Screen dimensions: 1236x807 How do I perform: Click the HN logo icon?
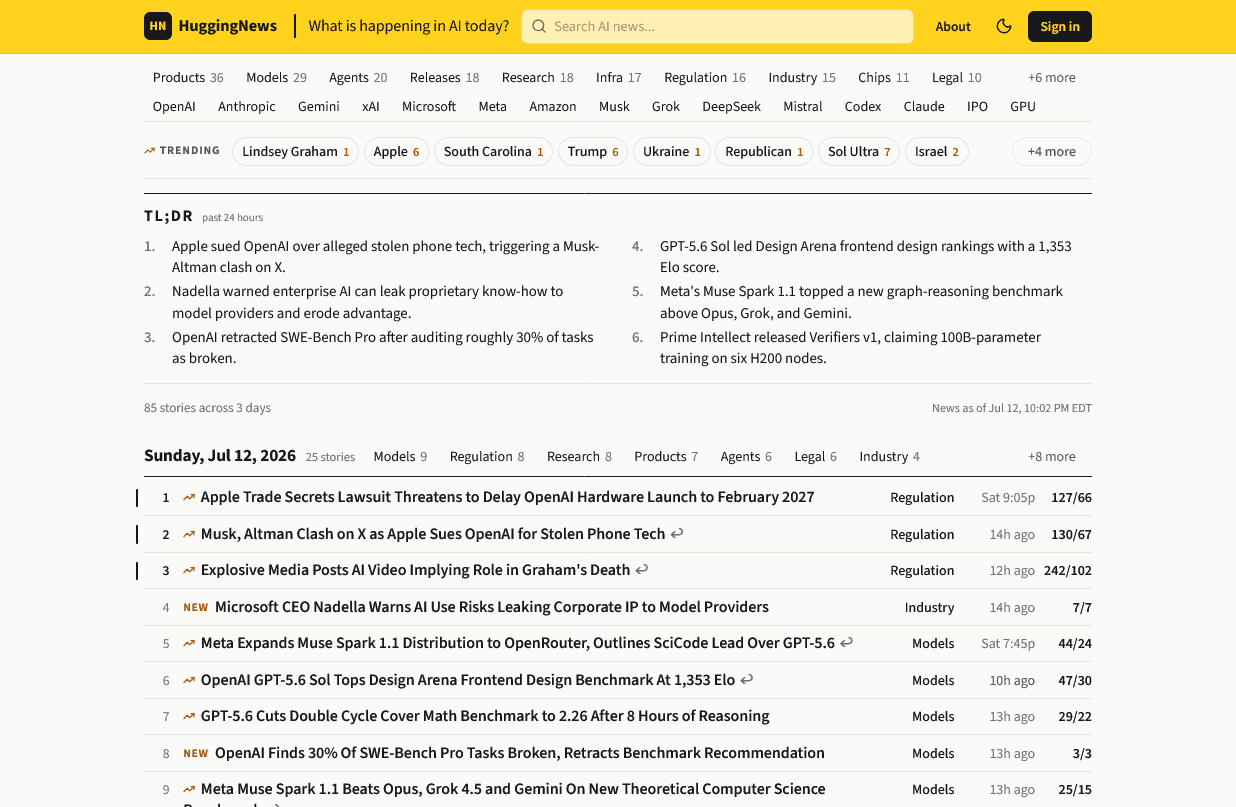[158, 26]
